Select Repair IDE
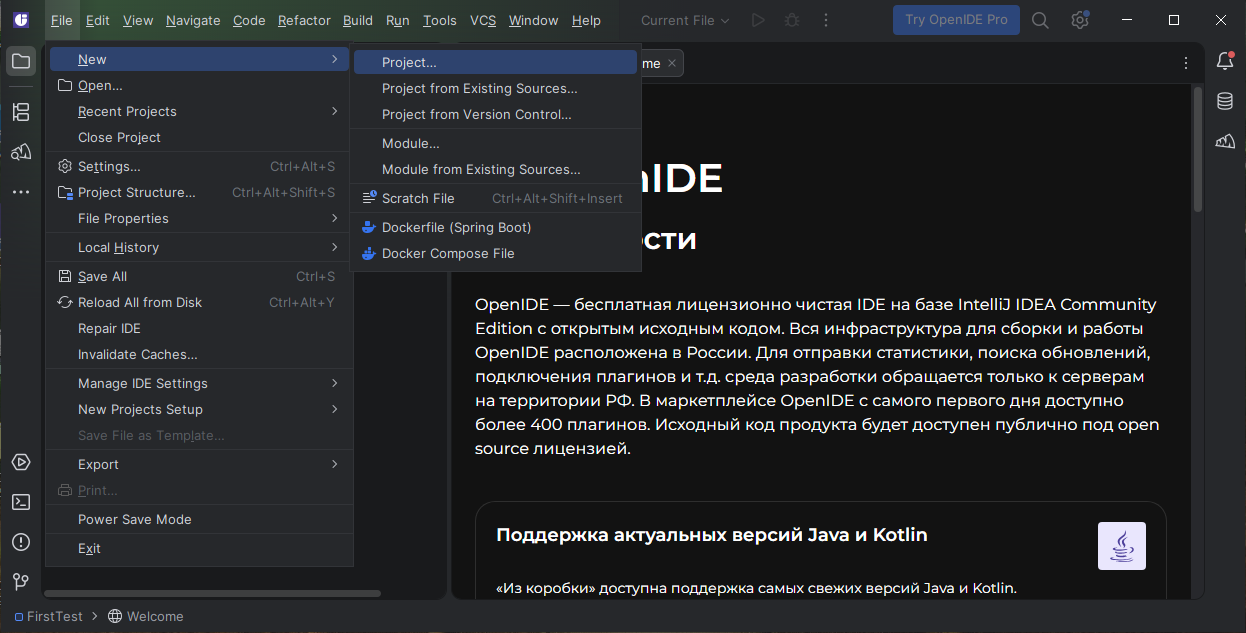 click(x=199, y=328)
